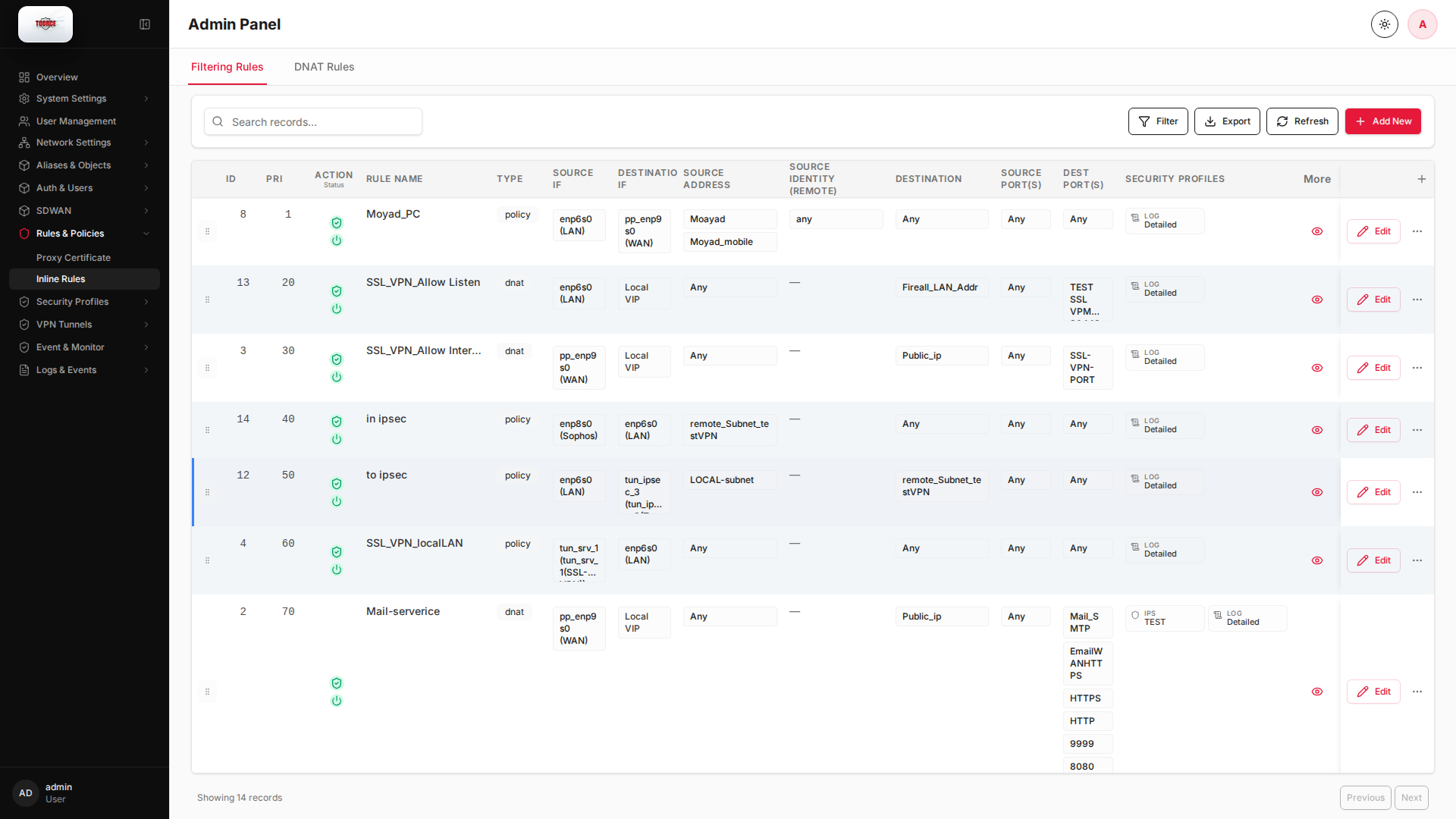Open more options for in ipsec rule
The width and height of the screenshot is (1456, 819).
tap(1417, 430)
